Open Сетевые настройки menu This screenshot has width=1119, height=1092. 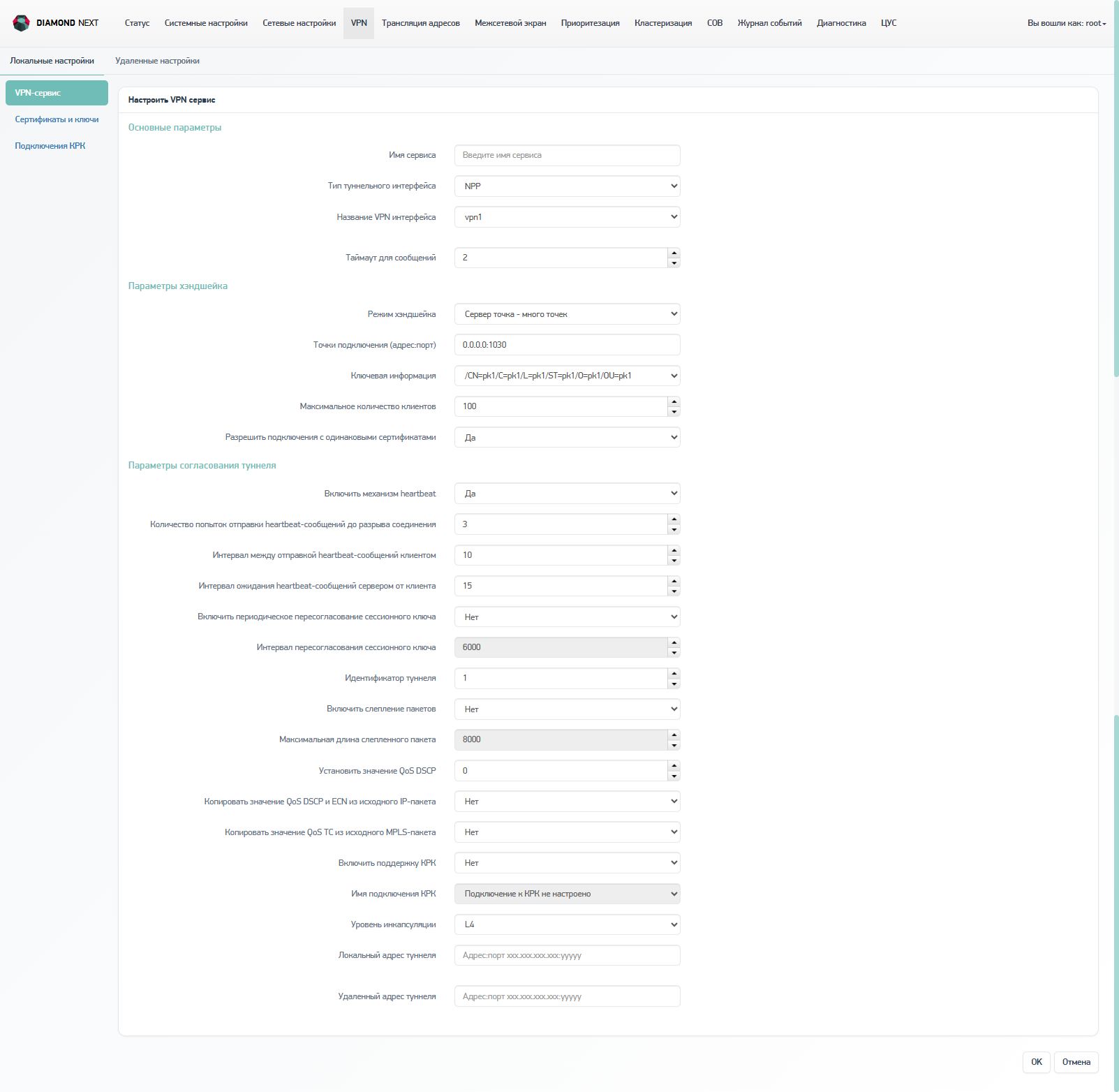coord(299,23)
